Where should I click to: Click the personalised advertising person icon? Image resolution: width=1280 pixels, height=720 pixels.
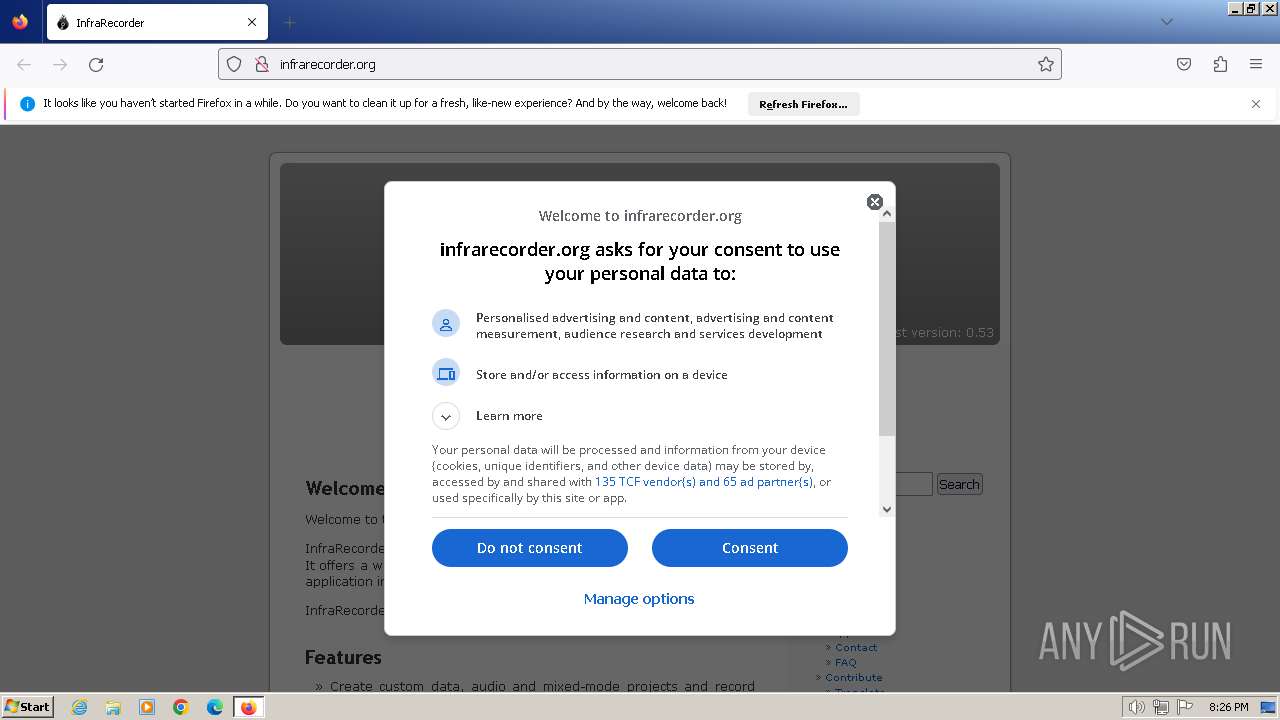click(x=446, y=324)
